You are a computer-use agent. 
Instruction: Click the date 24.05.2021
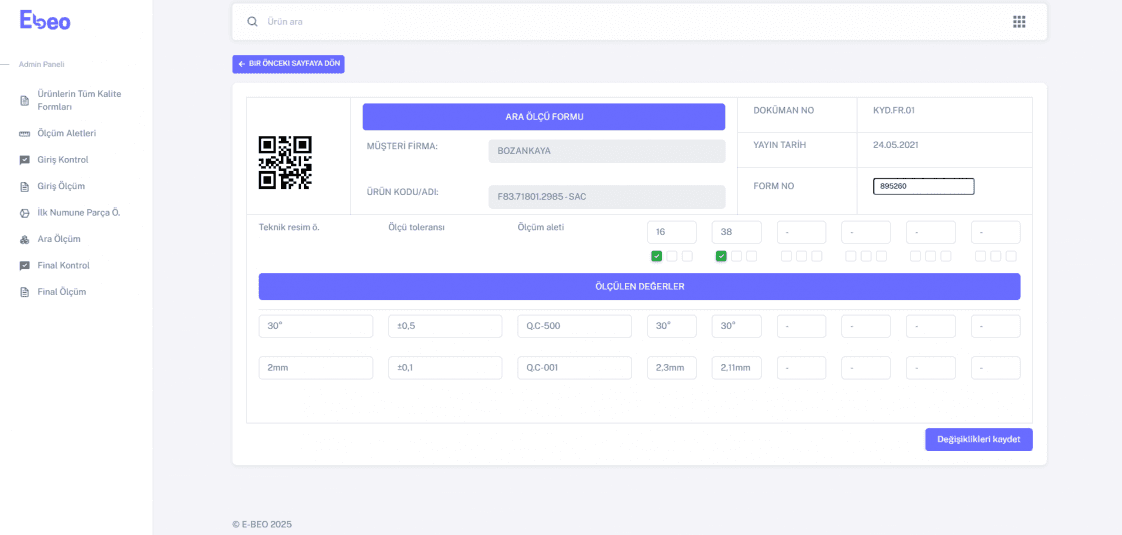(x=896, y=145)
